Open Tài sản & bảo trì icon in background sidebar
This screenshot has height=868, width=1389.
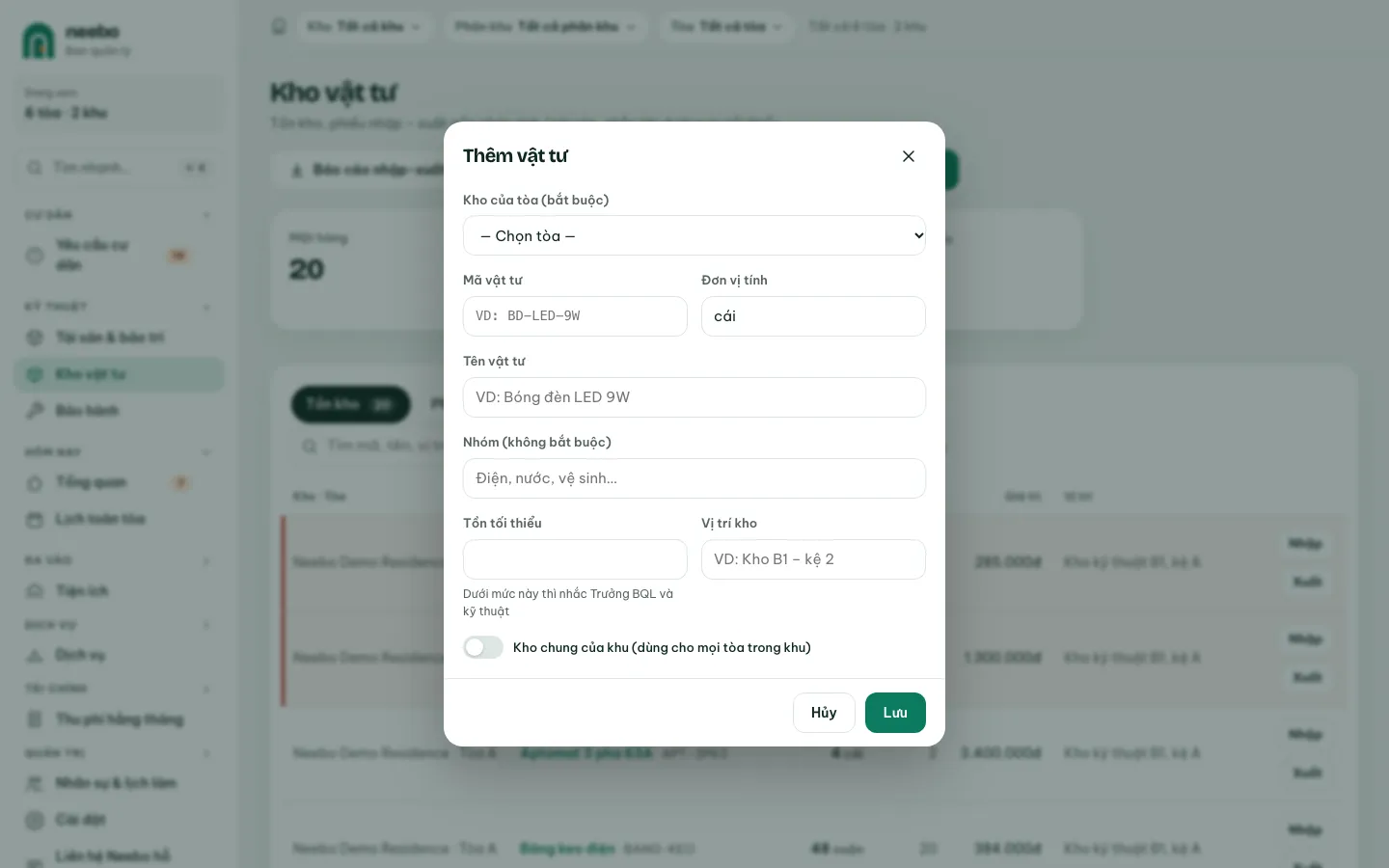tap(35, 338)
